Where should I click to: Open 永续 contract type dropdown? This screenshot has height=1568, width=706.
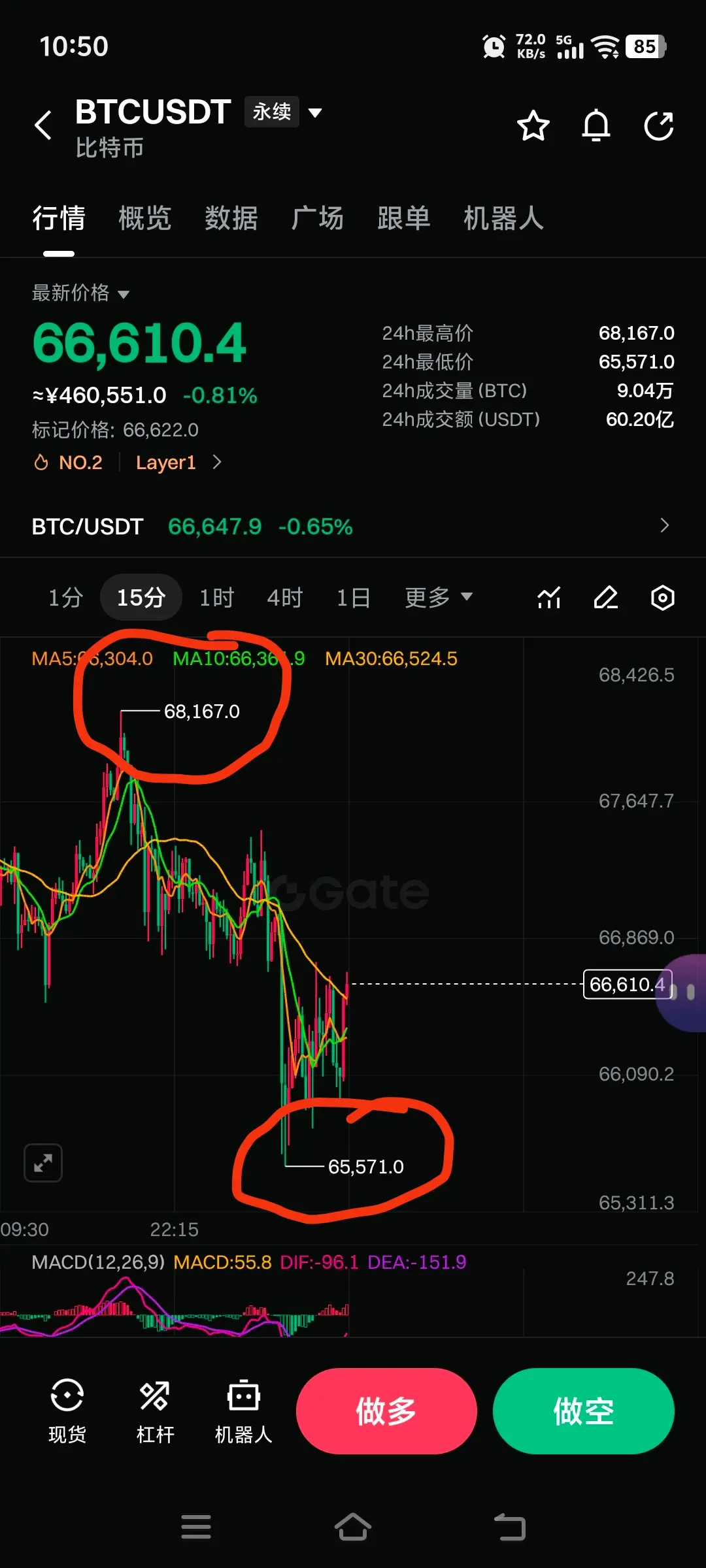(283, 112)
